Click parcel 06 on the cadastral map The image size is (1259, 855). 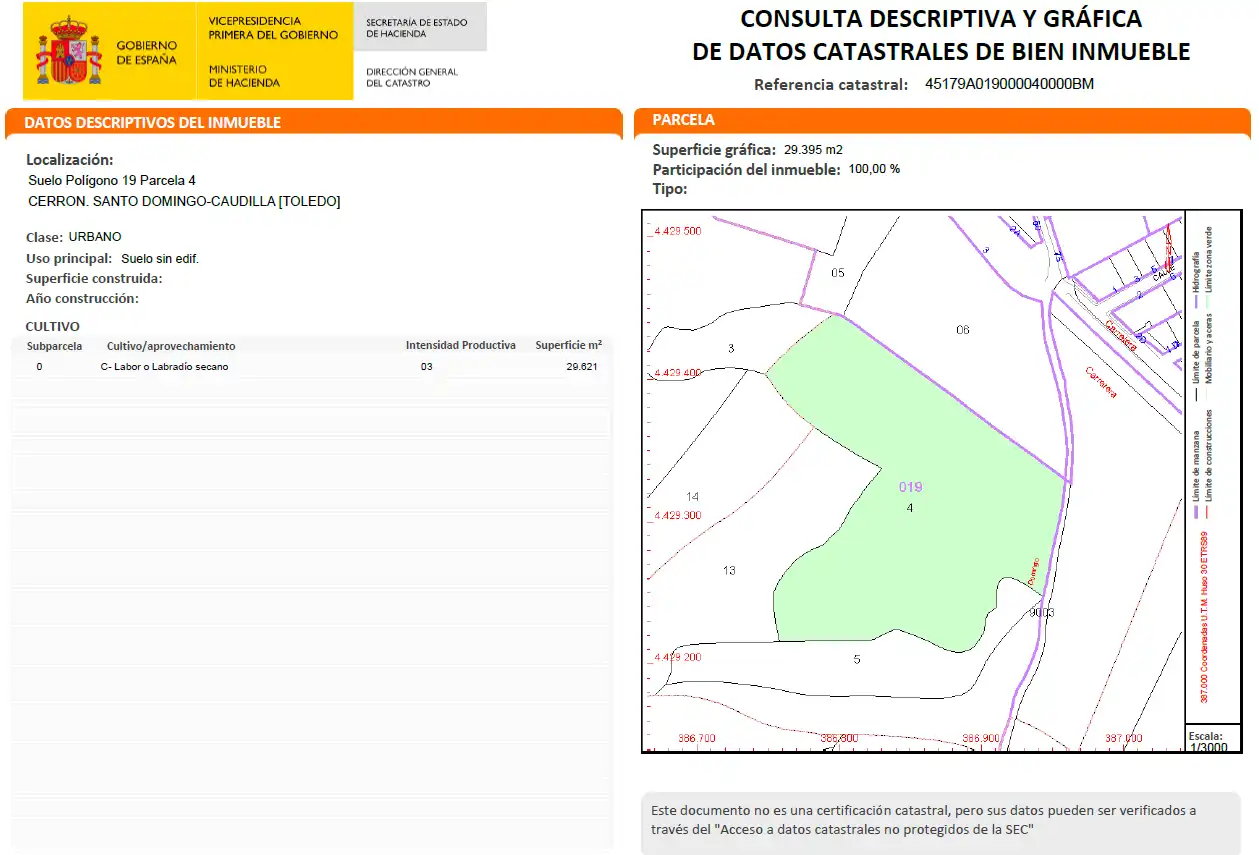[962, 329]
